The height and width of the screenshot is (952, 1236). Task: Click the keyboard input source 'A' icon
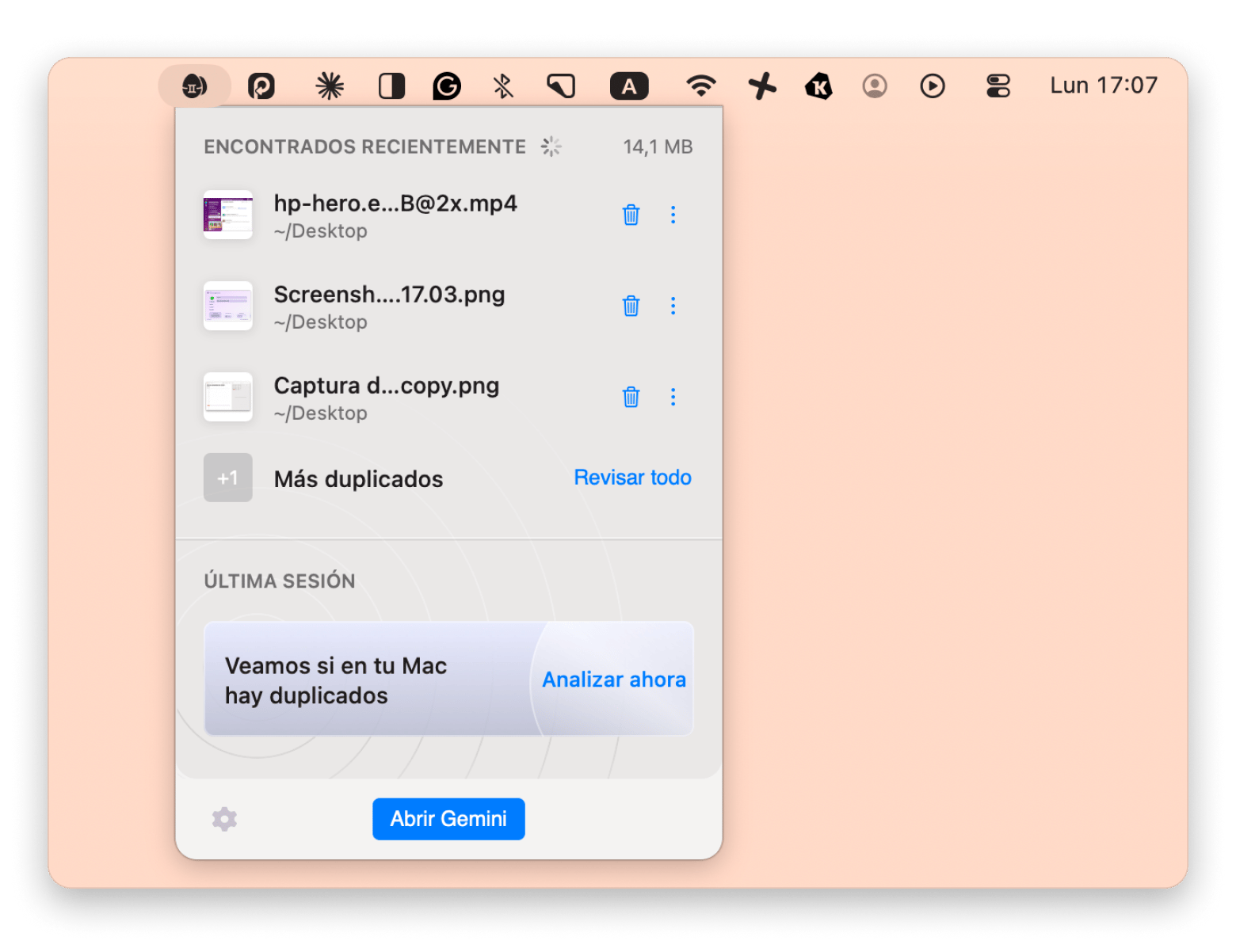pyautogui.click(x=629, y=86)
